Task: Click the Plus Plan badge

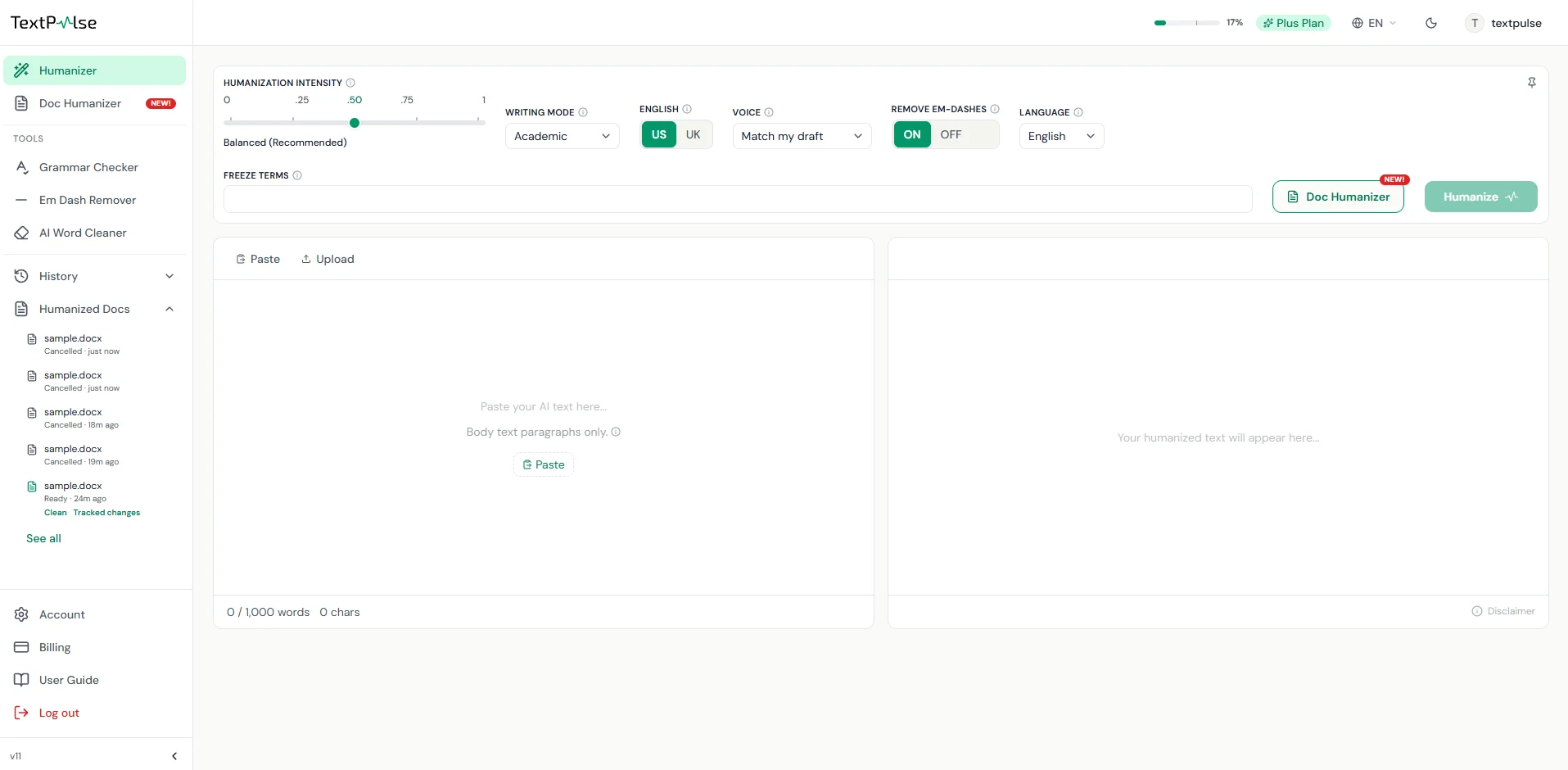Action: [x=1293, y=23]
